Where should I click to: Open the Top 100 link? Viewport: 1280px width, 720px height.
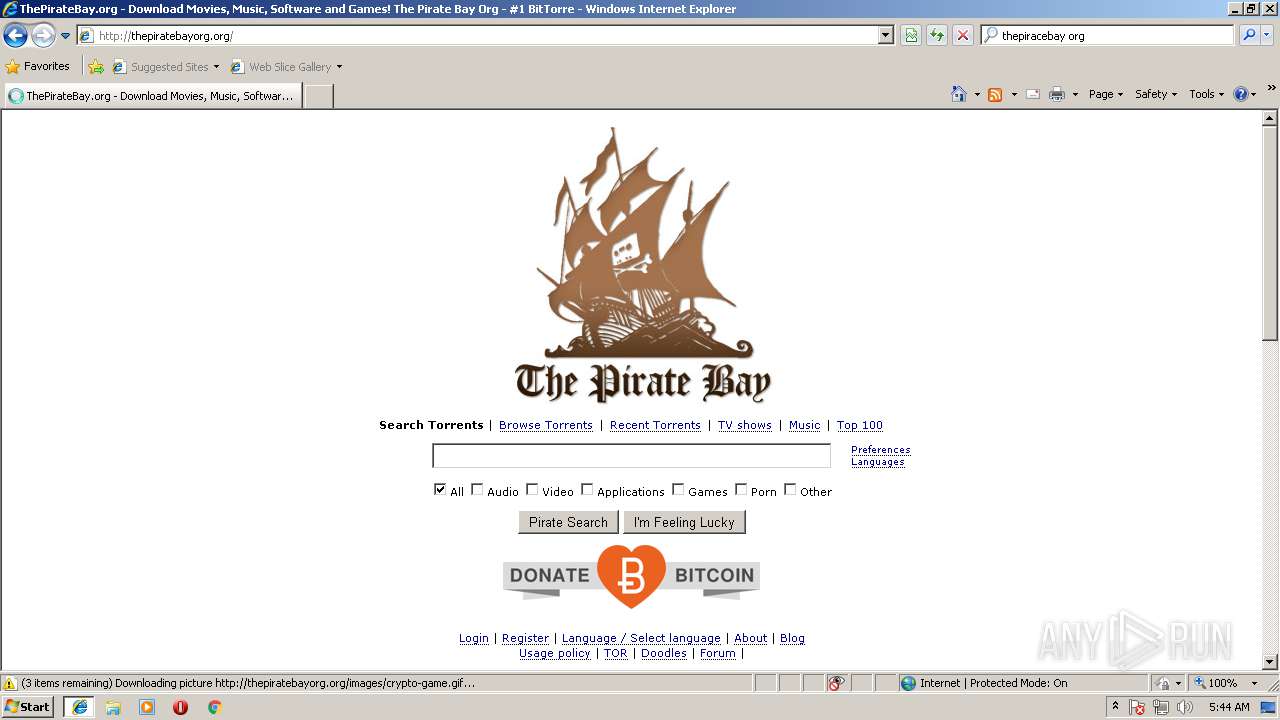(x=860, y=425)
